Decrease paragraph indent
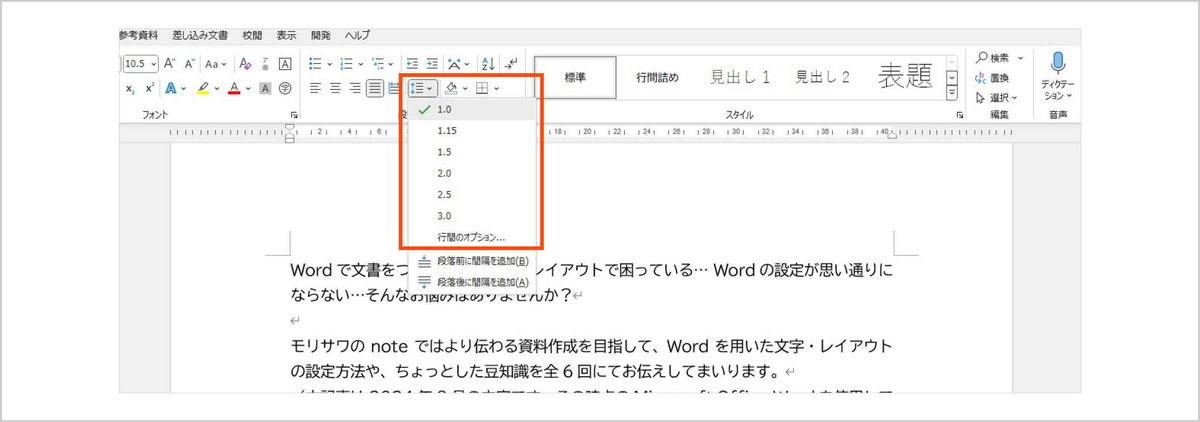The image size is (1200, 422). pos(412,63)
